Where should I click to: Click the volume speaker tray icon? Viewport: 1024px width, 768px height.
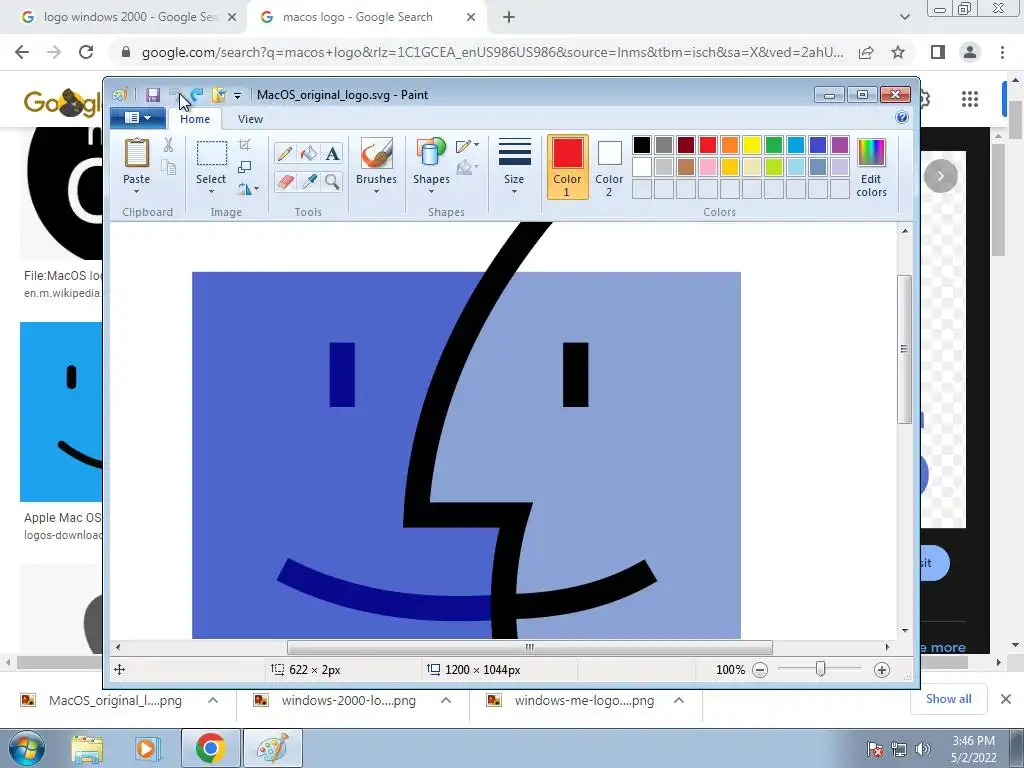[x=923, y=749]
